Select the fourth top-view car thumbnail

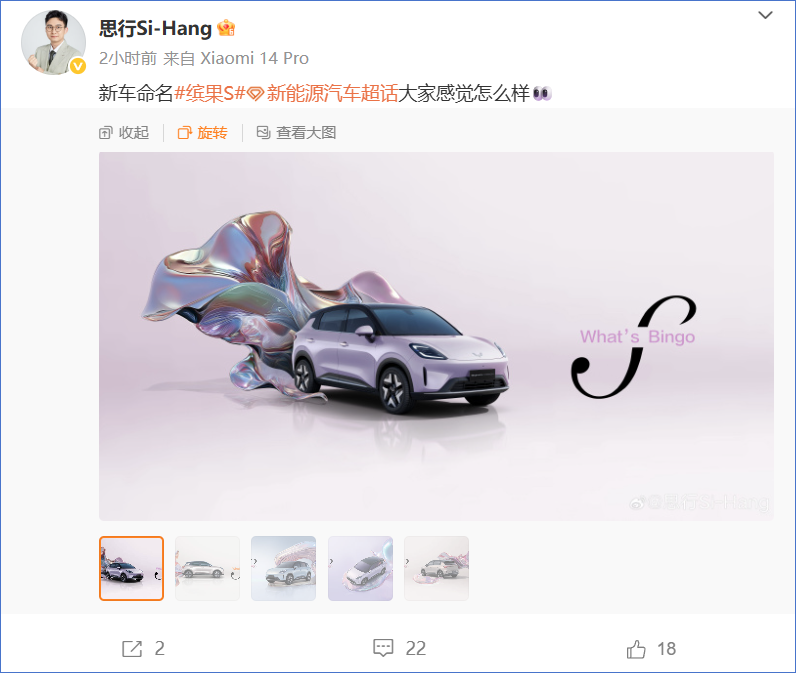click(360, 568)
